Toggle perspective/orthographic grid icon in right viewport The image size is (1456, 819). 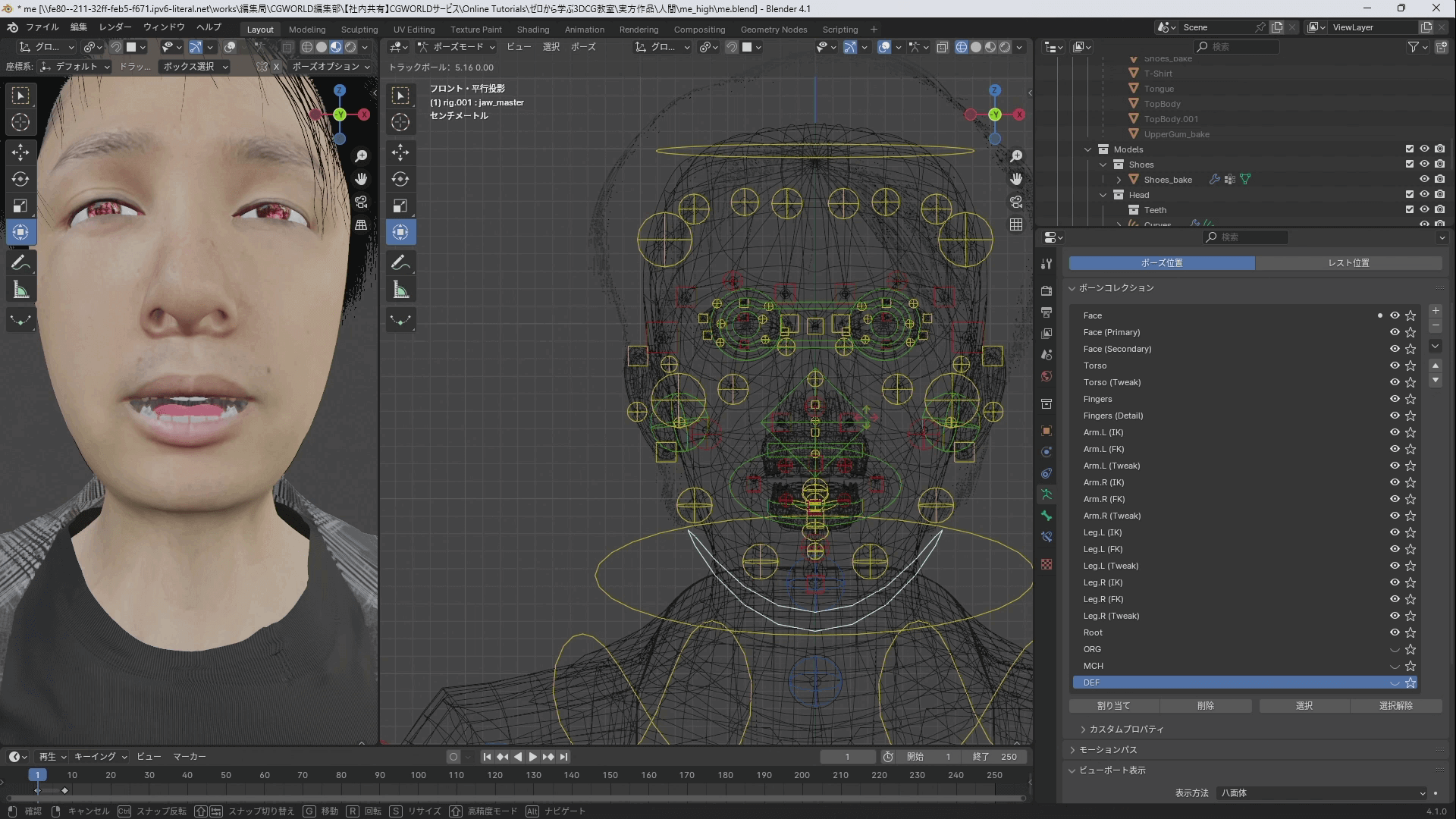coord(1016,224)
